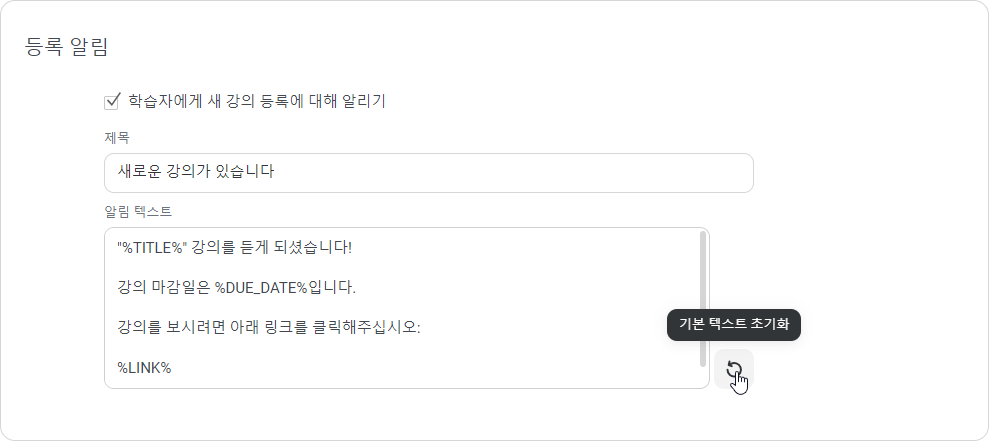
Task: Click the 등록 알림 section heading
Action: tap(66, 47)
